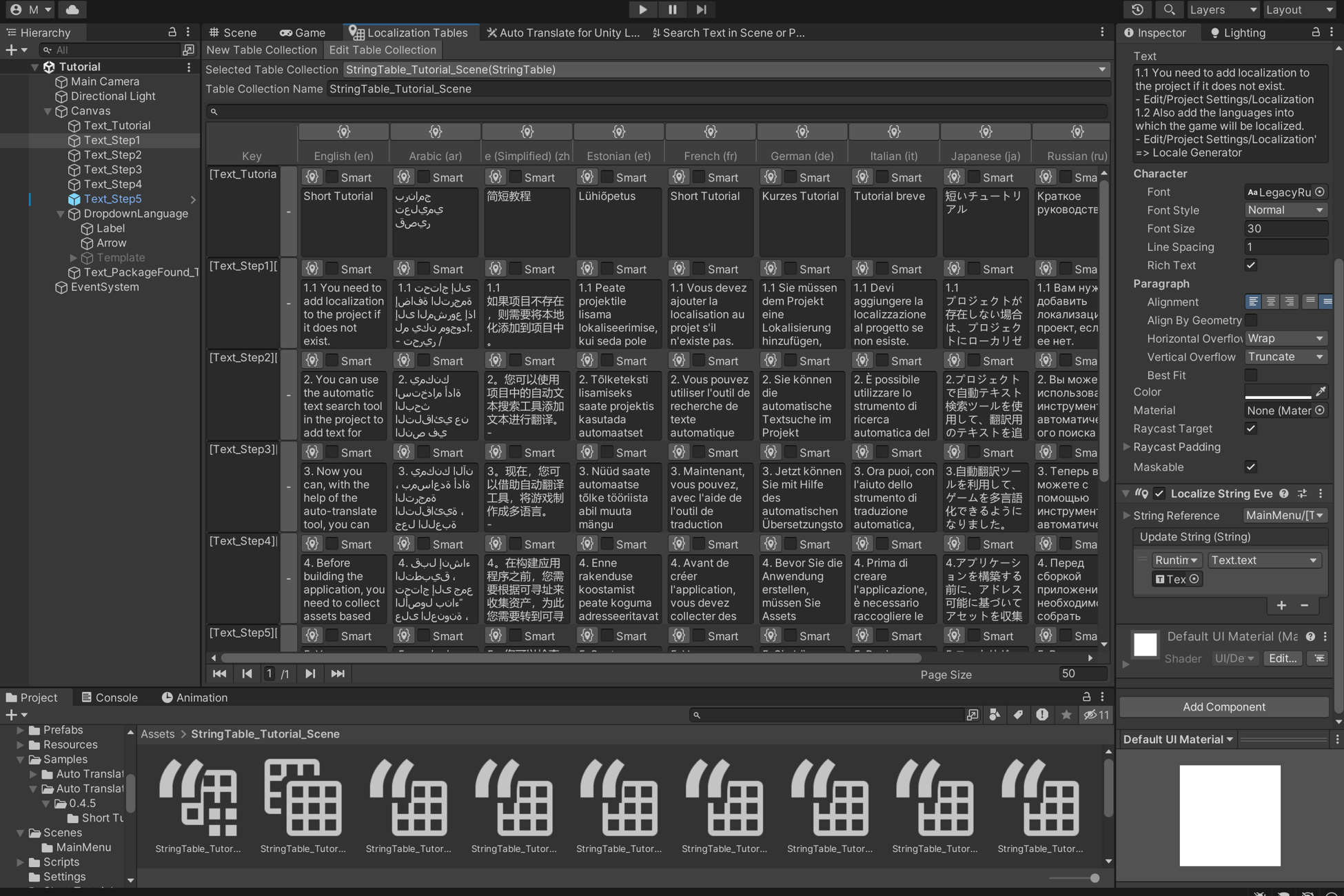Click the text Color swatch
The width and height of the screenshot is (1344, 896).
(1278, 391)
